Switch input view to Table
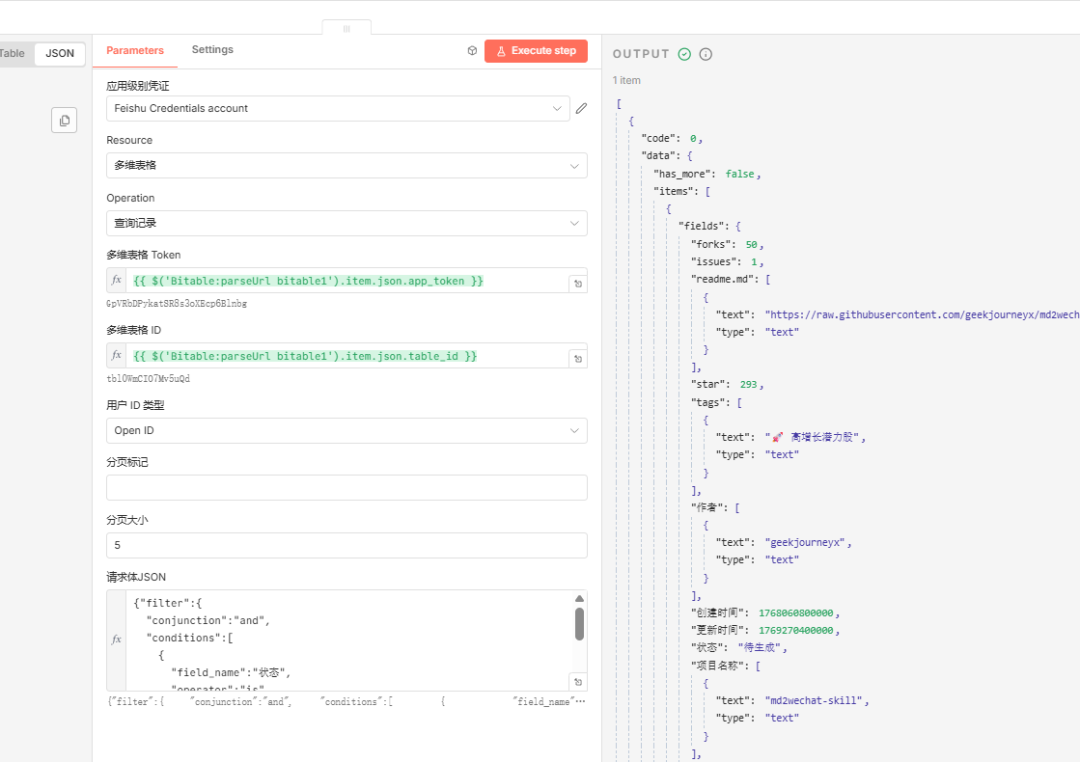 [13, 54]
